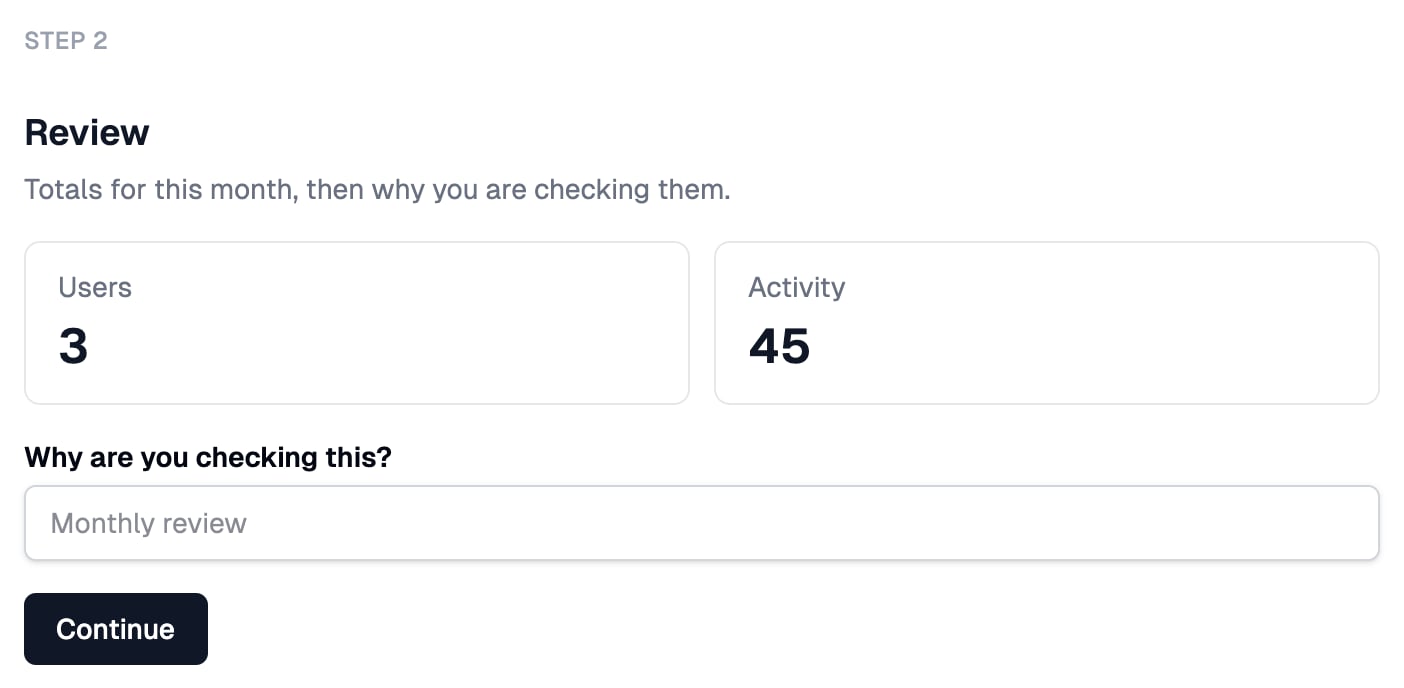Image resolution: width=1404 pixels, height=688 pixels.
Task: Place cursor in the reason text box
Action: click(702, 523)
